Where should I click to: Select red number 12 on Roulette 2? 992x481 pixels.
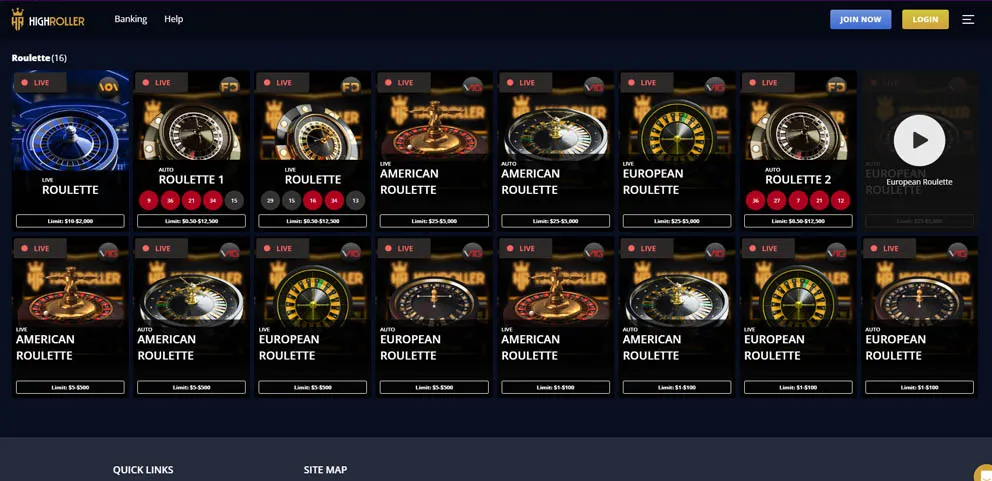click(841, 201)
